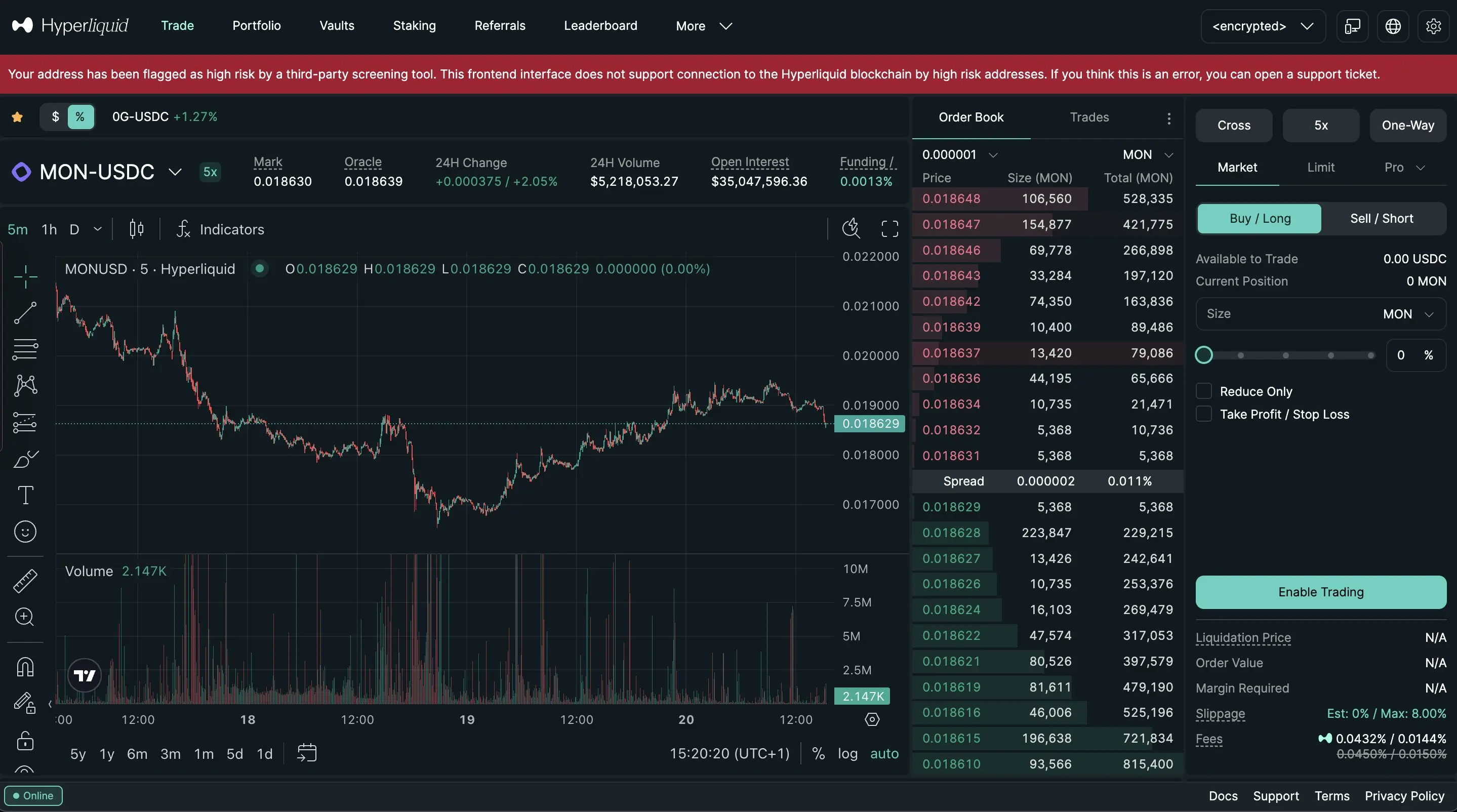Open the Portfolio page

256,26
